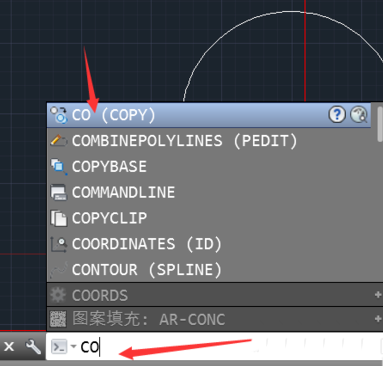The height and width of the screenshot is (366, 383).
Task: Expand the COORDS system variable category
Action: (378, 295)
